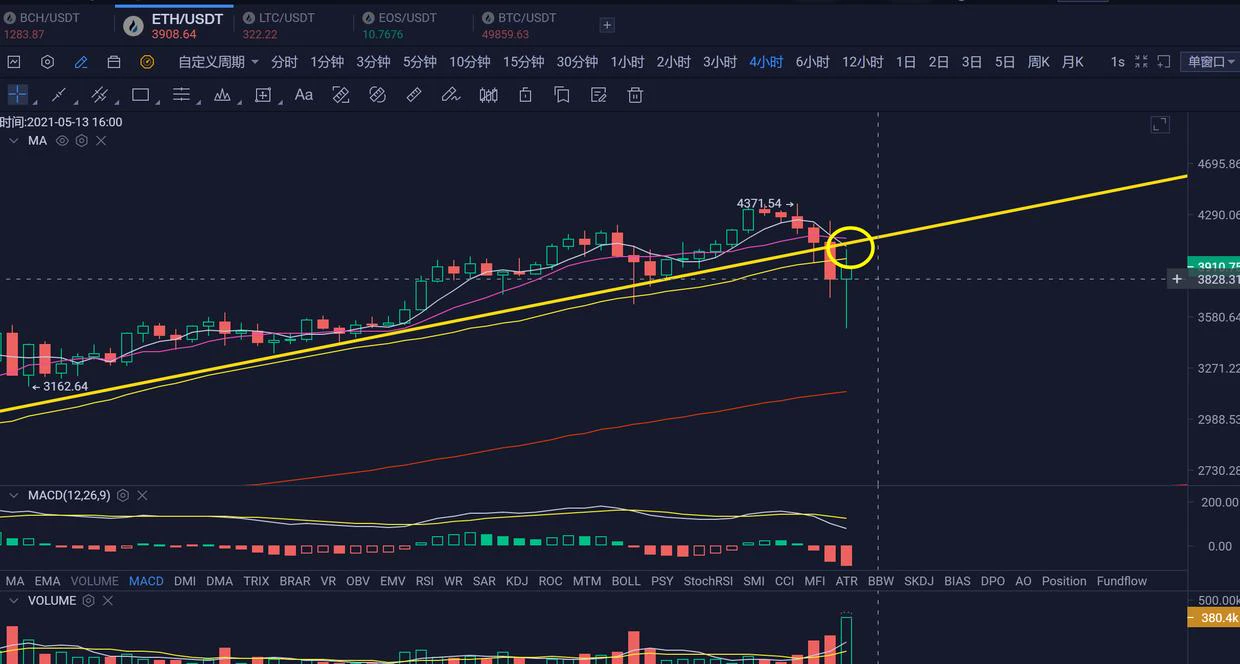The image size is (1240, 664).
Task: Open the 单窗口 window layout dropdown
Action: [1209, 62]
